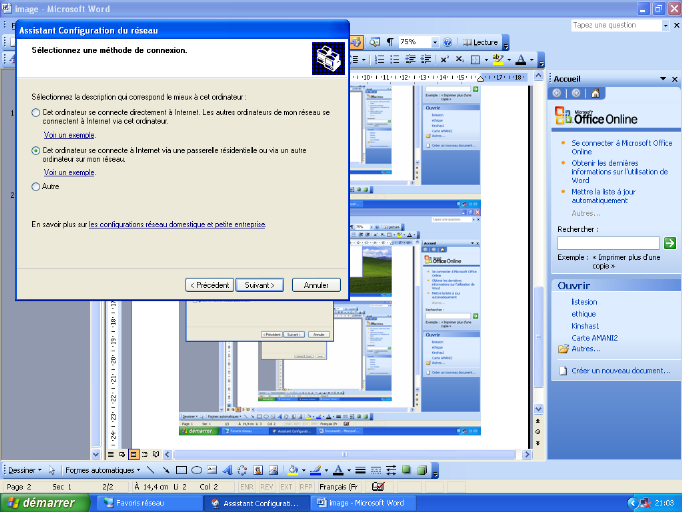
Task: Click the document map magnifier icon in Word toolbar
Action: pyautogui.click(x=374, y=42)
